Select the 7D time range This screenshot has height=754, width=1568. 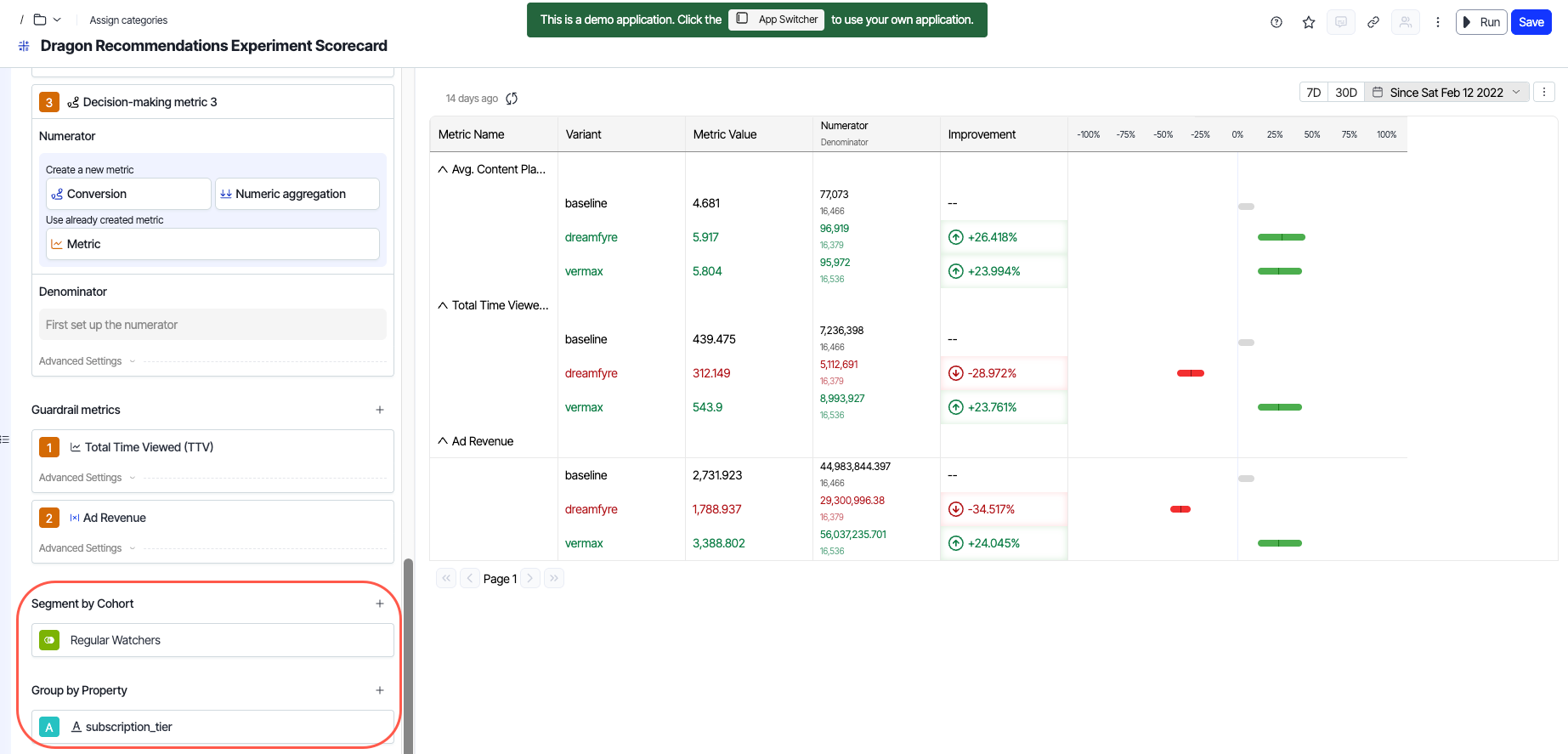click(1313, 92)
